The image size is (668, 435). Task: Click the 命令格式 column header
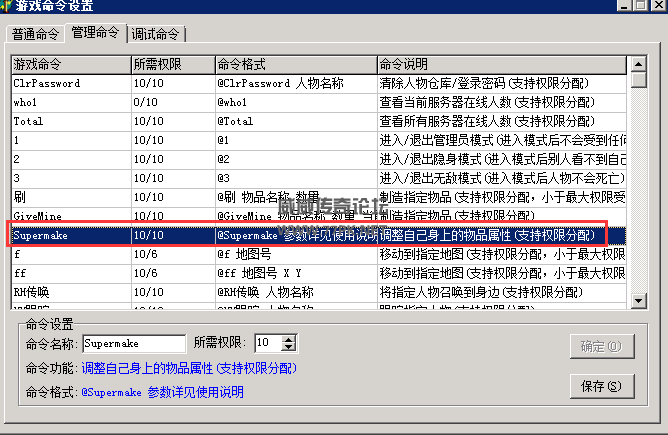click(x=294, y=64)
